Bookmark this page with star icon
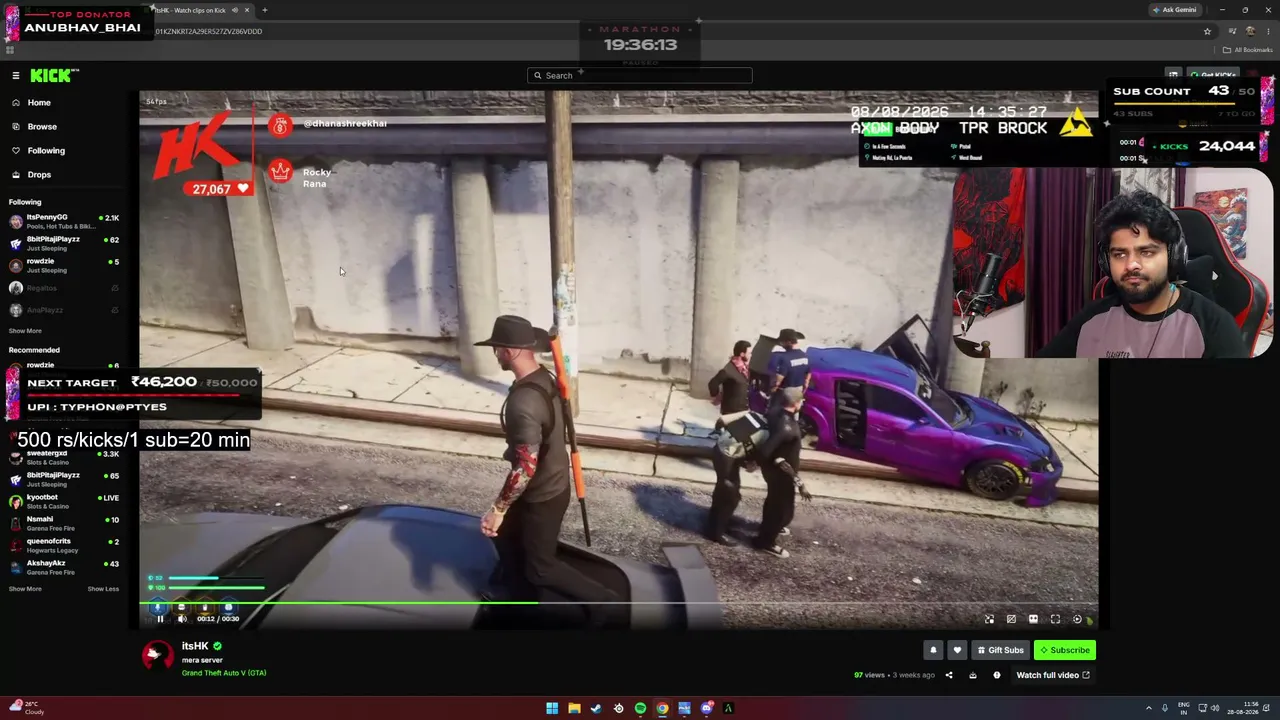 pos(1207,31)
